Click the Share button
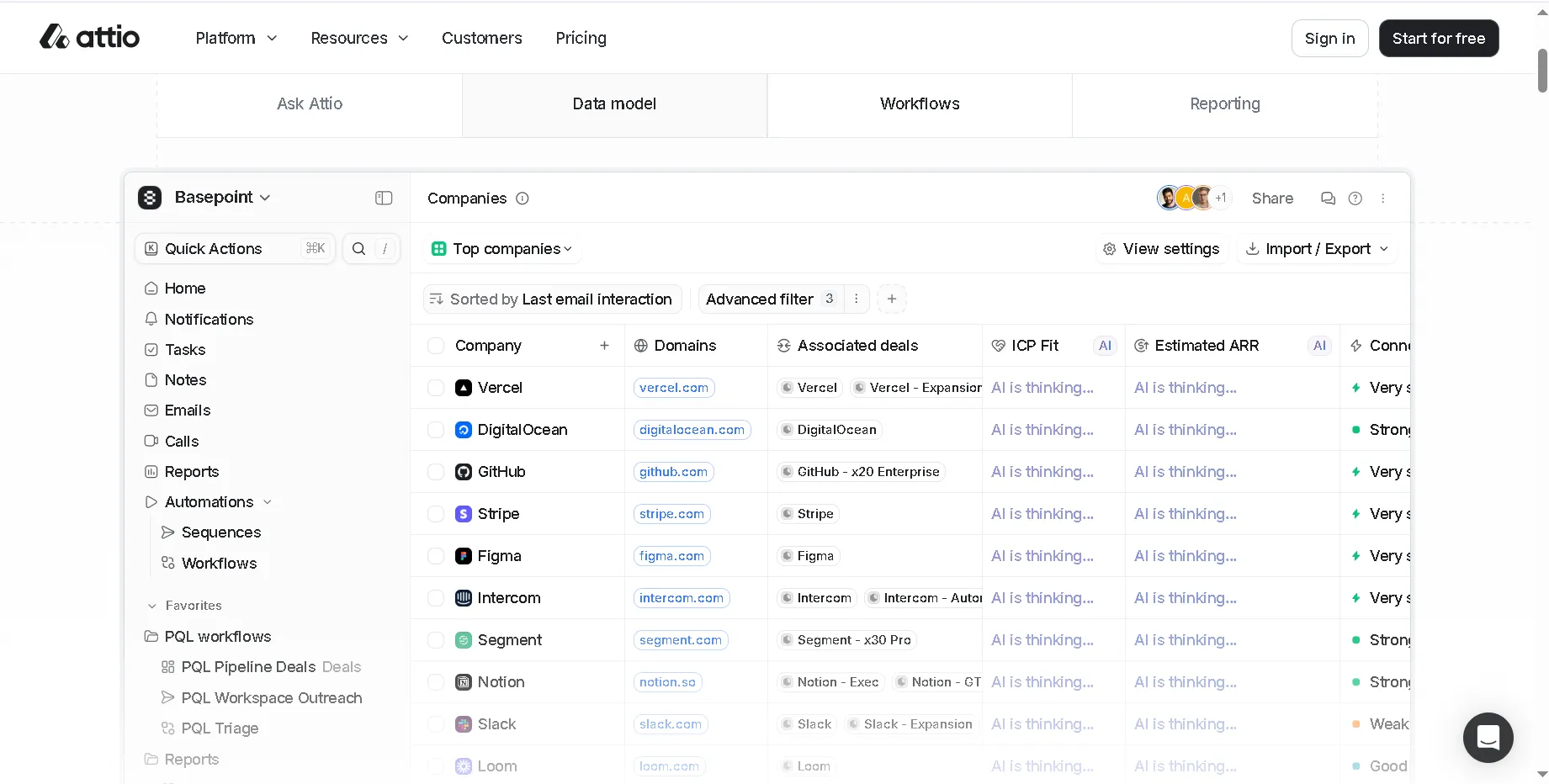The height and width of the screenshot is (784, 1549). 1272,199
